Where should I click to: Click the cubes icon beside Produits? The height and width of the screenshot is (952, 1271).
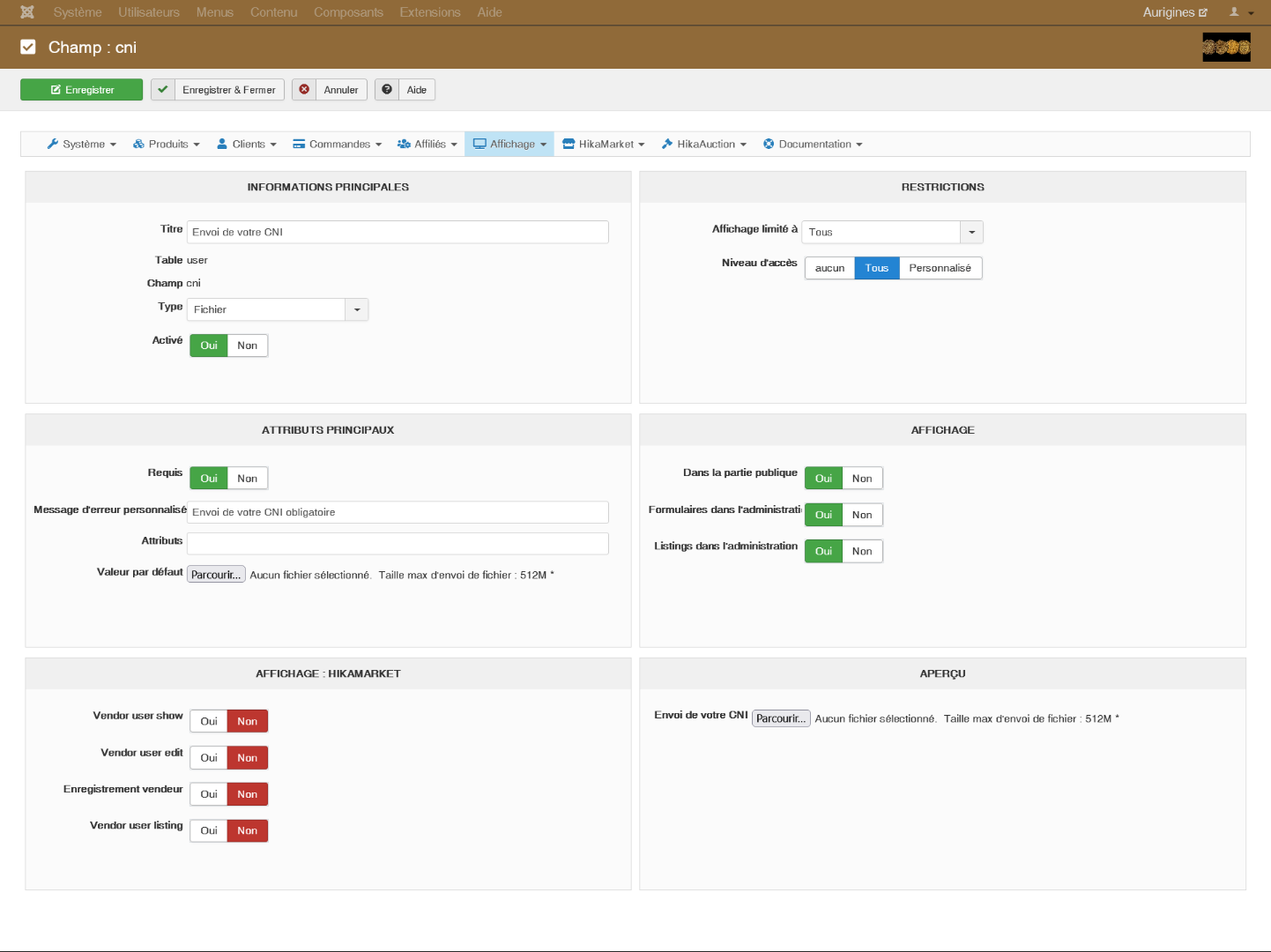click(138, 145)
